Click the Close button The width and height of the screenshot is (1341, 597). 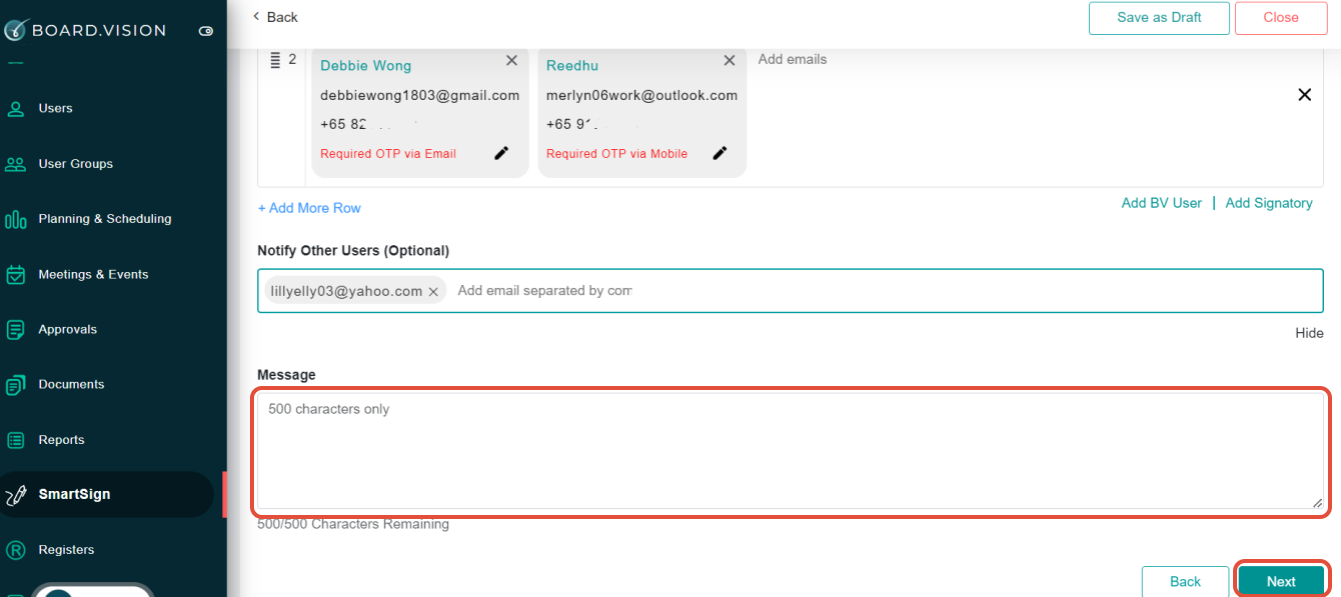click(1281, 17)
